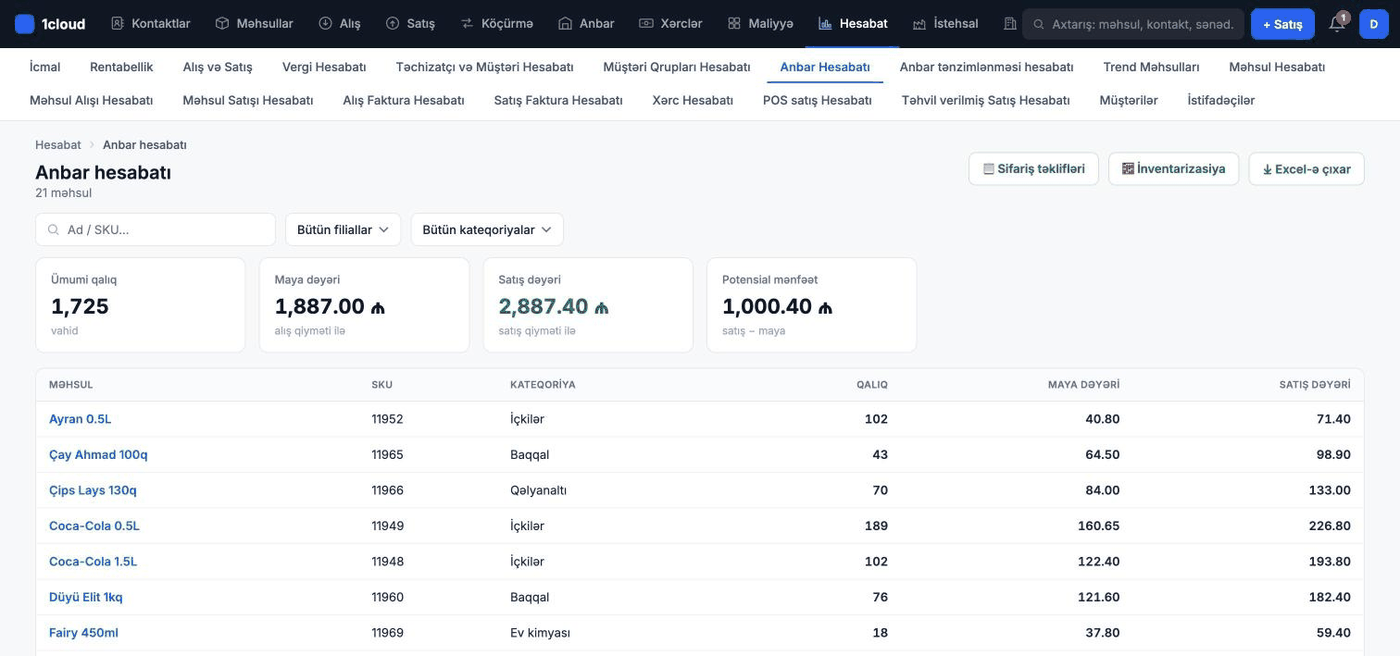Click the KATEQORİYA column header

pyautogui.click(x=543, y=385)
